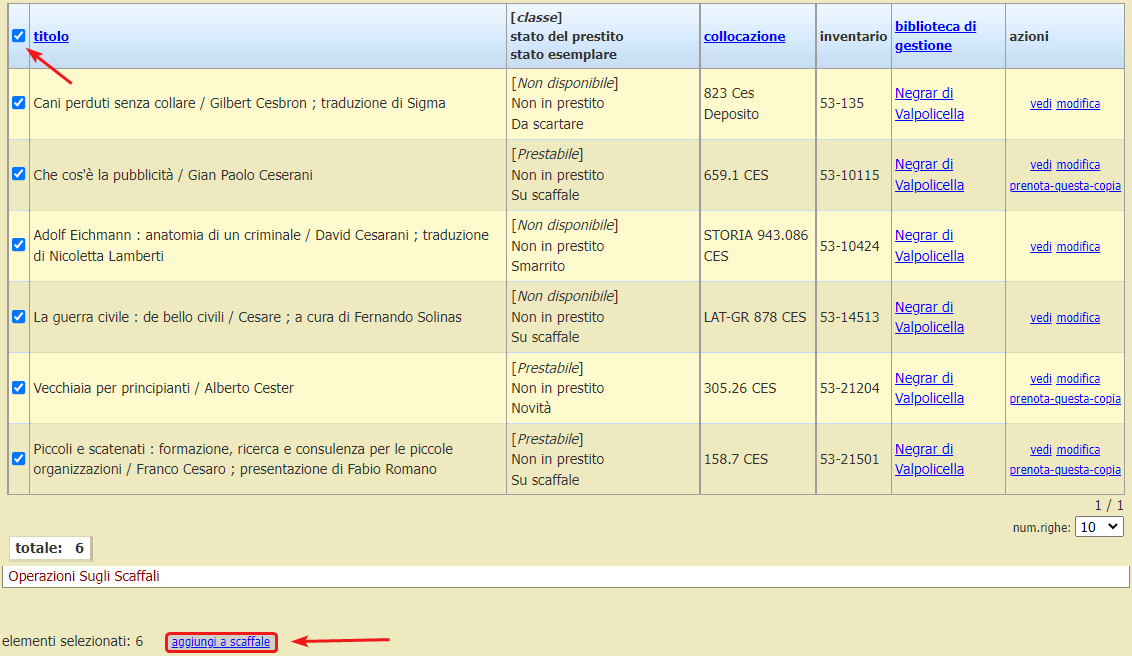This screenshot has width=1132, height=656.
Task: Click 'vedi' for inventory 53-135
Action: 1041,104
